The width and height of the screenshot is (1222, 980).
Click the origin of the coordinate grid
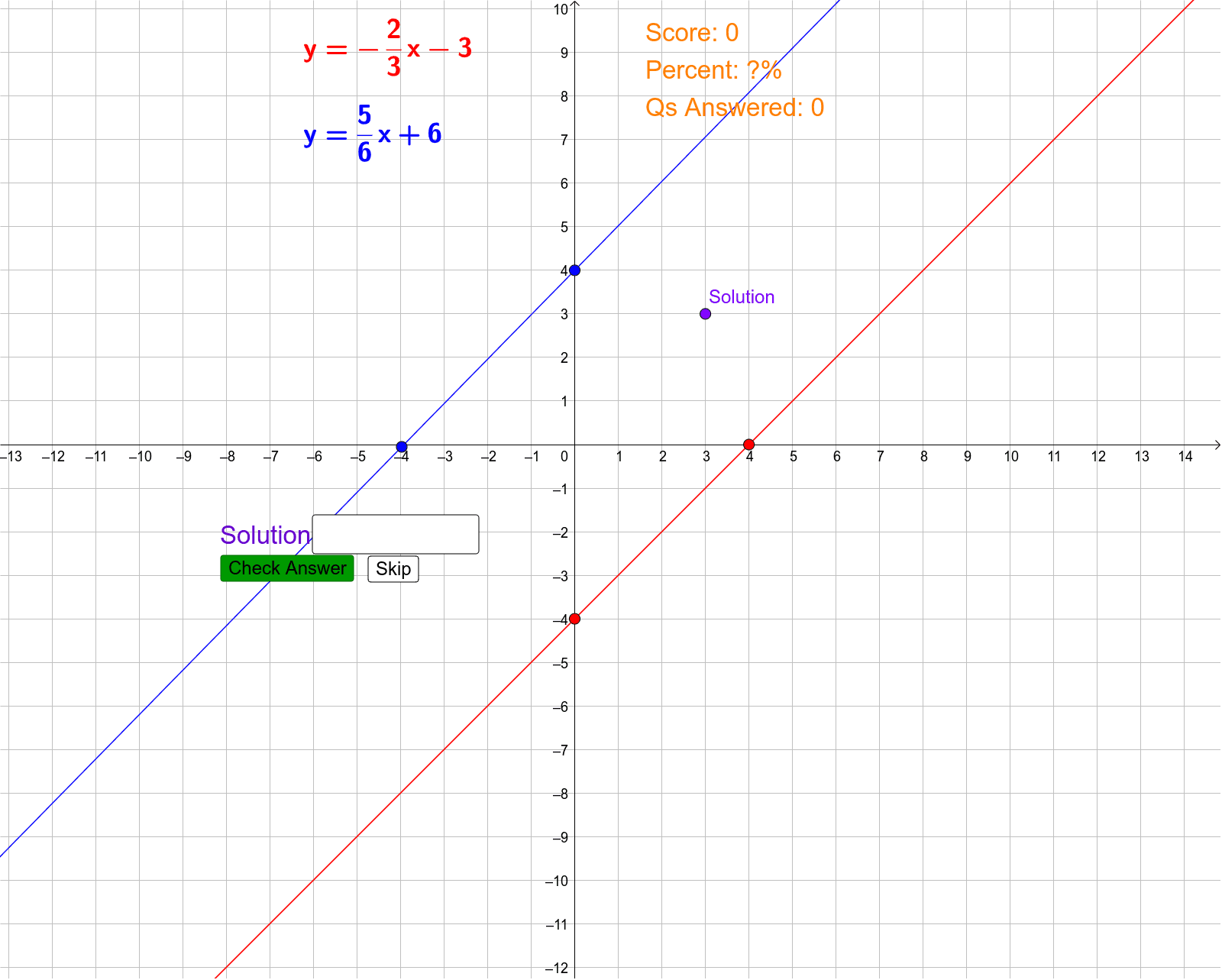(574, 444)
